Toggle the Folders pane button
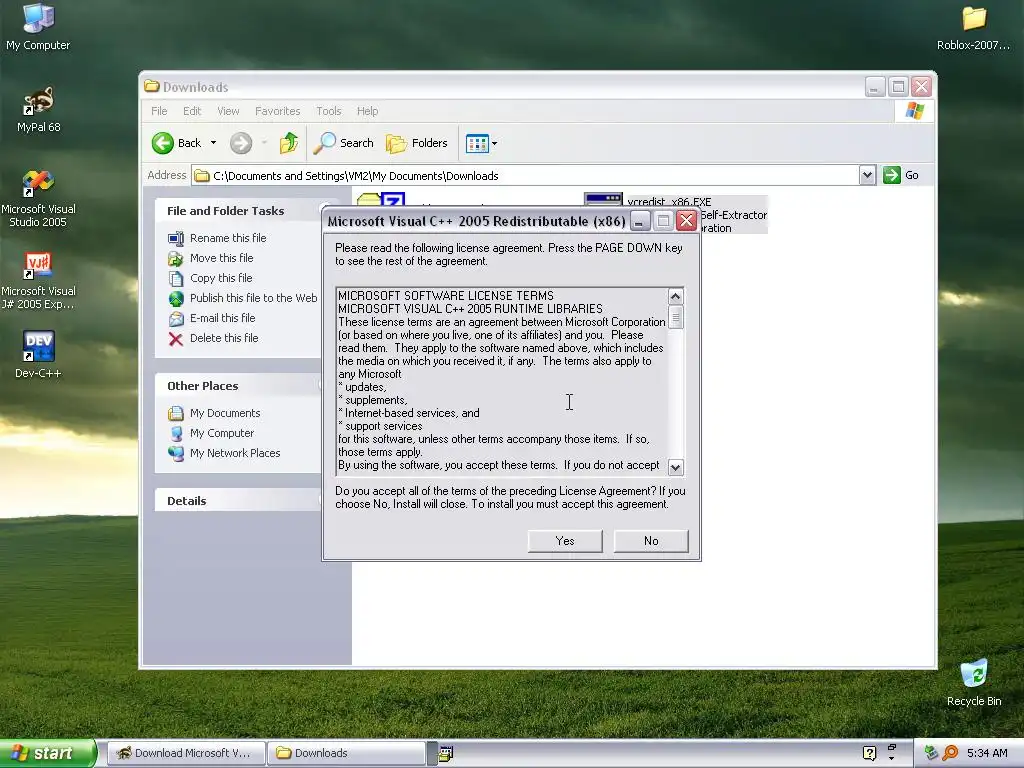The width and height of the screenshot is (1024, 768). point(417,143)
